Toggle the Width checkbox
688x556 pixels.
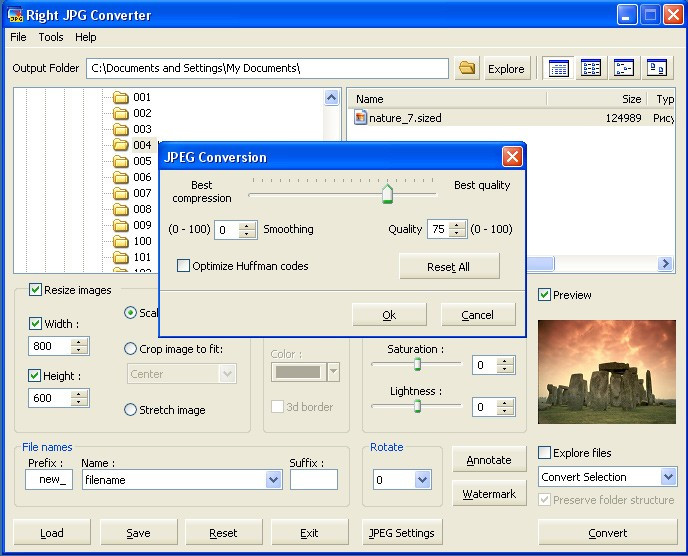point(35,324)
